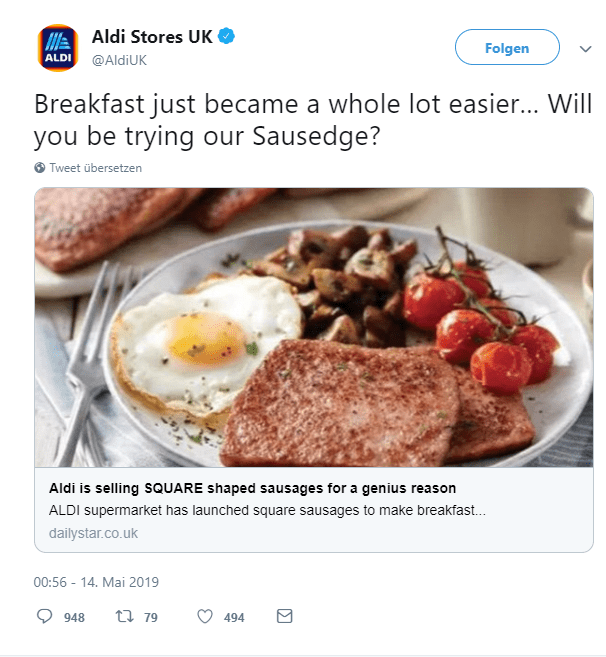The image size is (606, 657).
Task: Like the tweet with the heart icon
Action: tap(205, 617)
